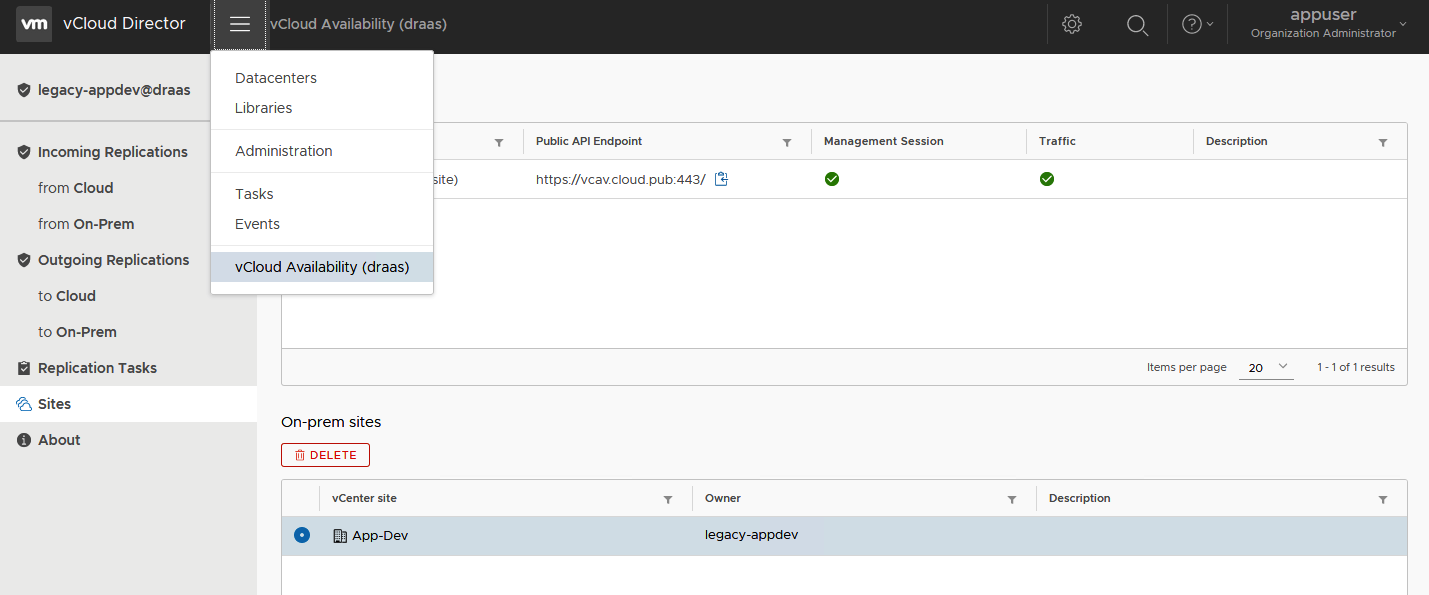Select Datacenters from the menu
1429x595 pixels.
pos(276,78)
